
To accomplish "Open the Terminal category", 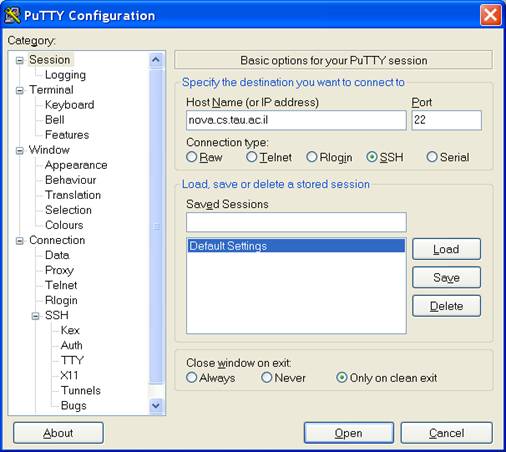I will tap(51, 90).
